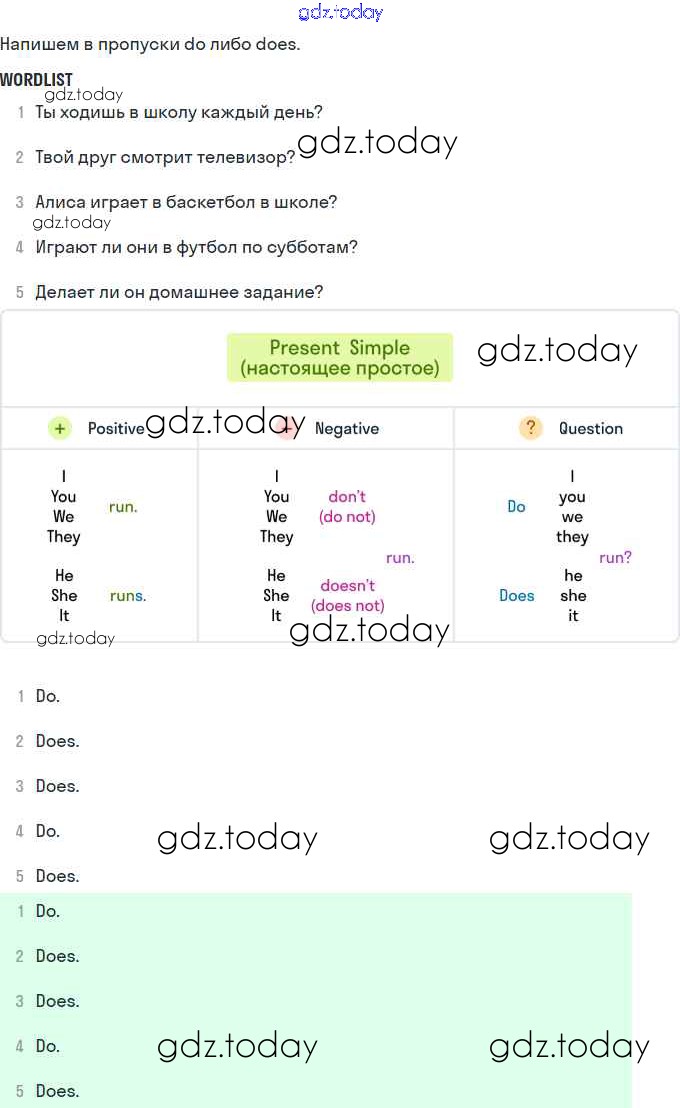Image resolution: width=680 pixels, height=1108 pixels.
Task: Click the WORDLIST heading
Action: tap(36, 79)
